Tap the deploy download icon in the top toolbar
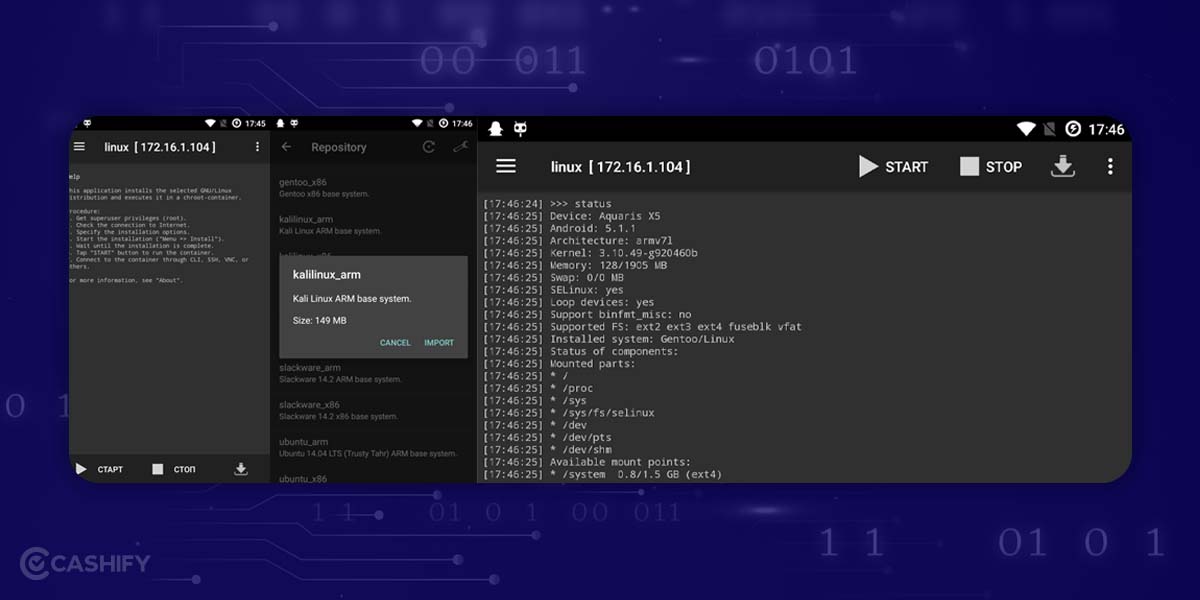Screen dimensions: 1200x600 click(1063, 166)
